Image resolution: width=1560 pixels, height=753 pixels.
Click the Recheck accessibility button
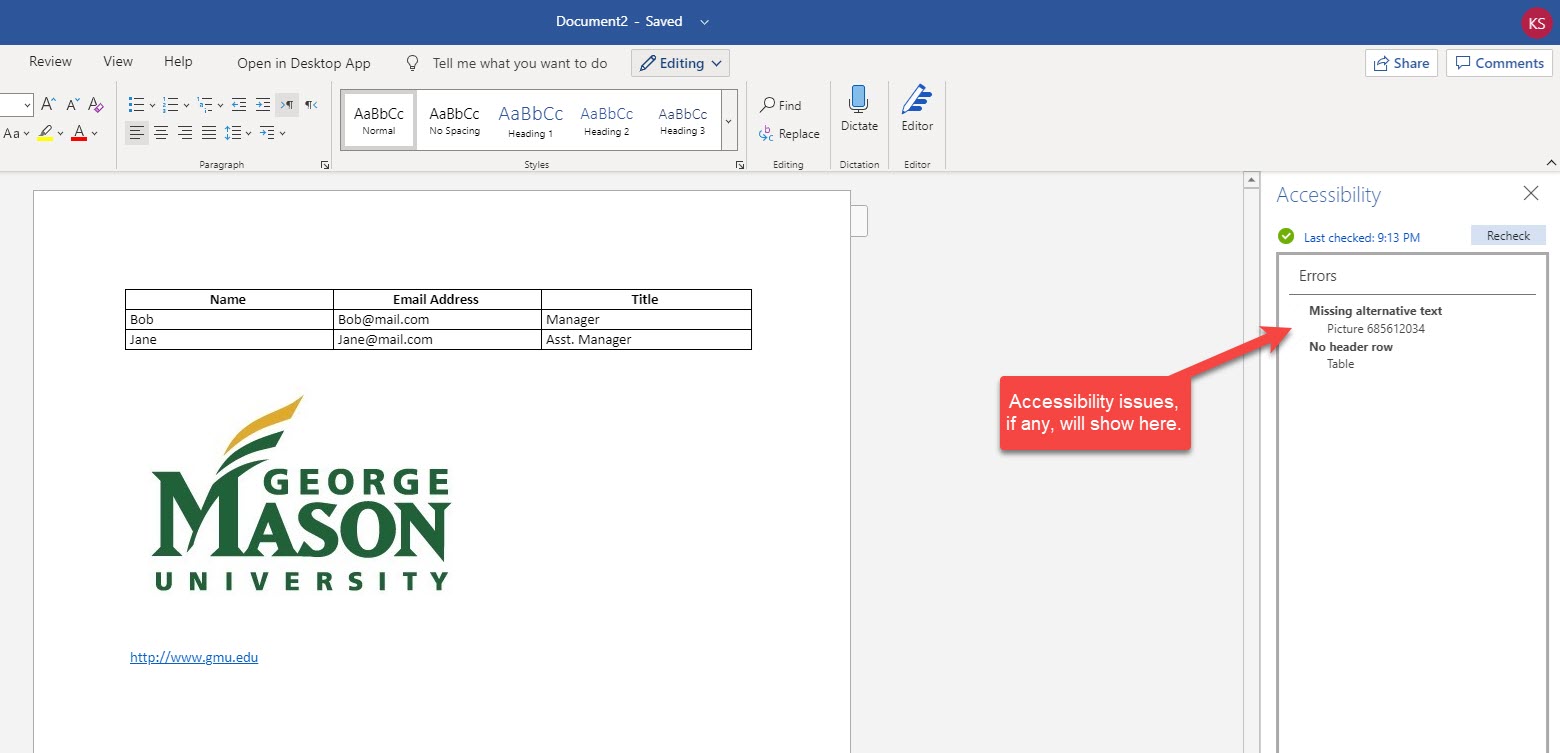tap(1507, 235)
